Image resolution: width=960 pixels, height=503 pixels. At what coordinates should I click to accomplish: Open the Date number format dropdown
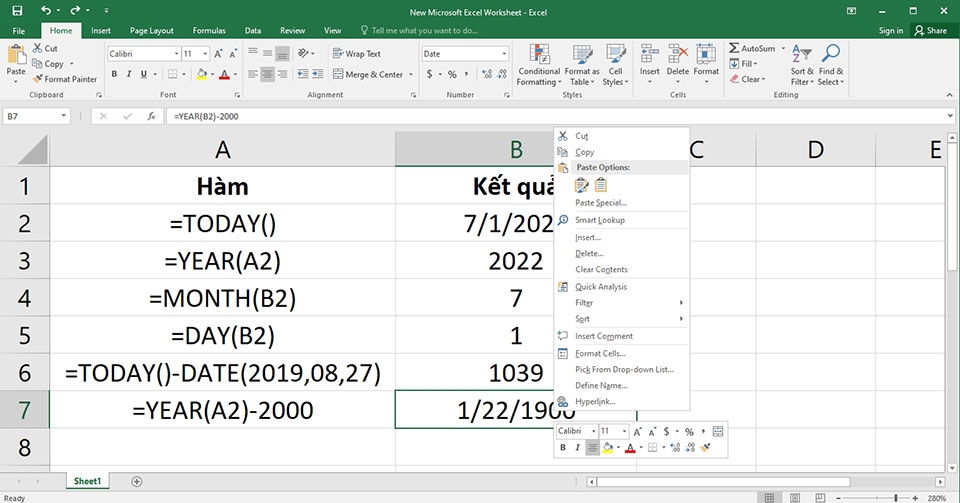pos(504,54)
